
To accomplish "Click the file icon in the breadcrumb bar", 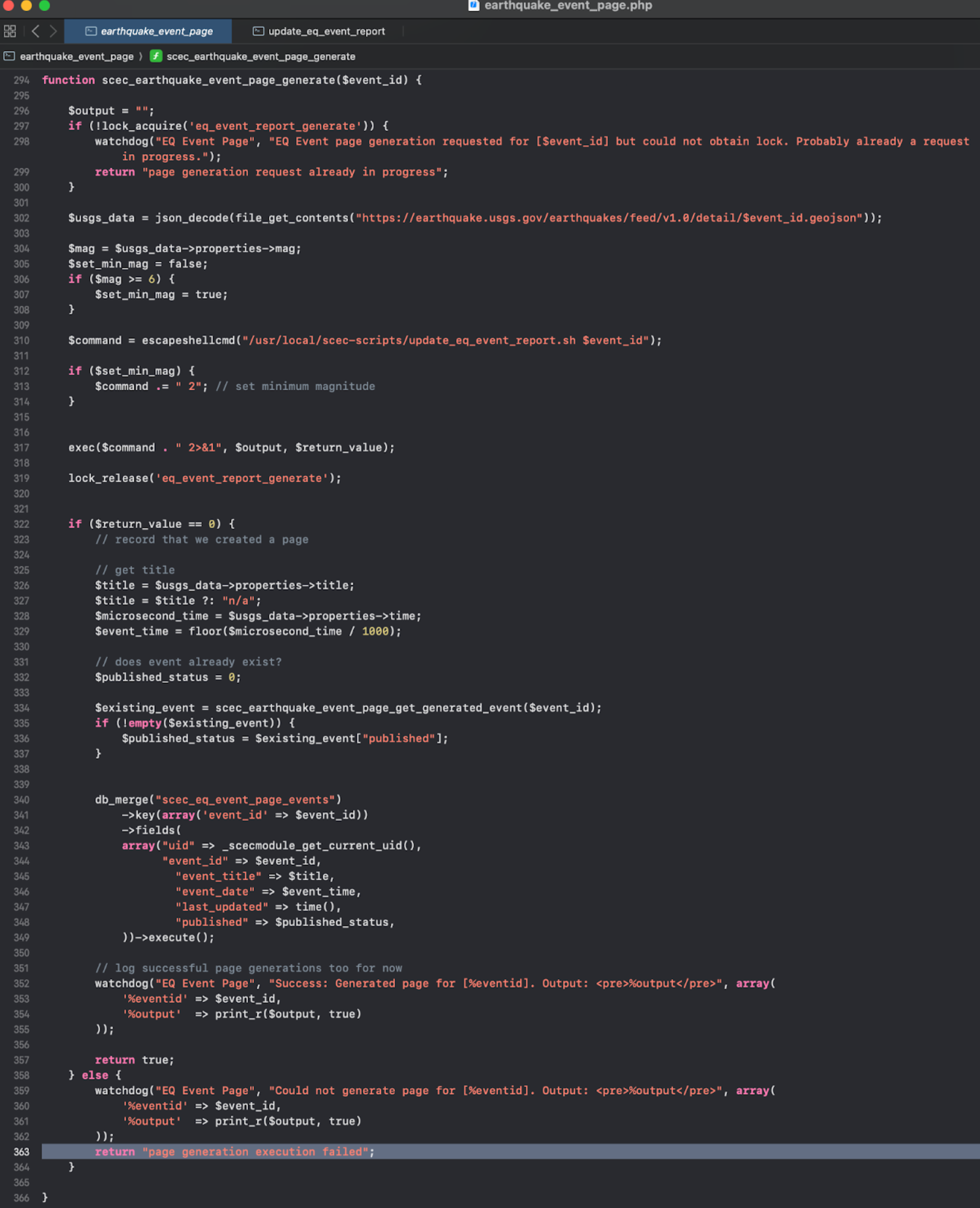I will tap(9, 56).
